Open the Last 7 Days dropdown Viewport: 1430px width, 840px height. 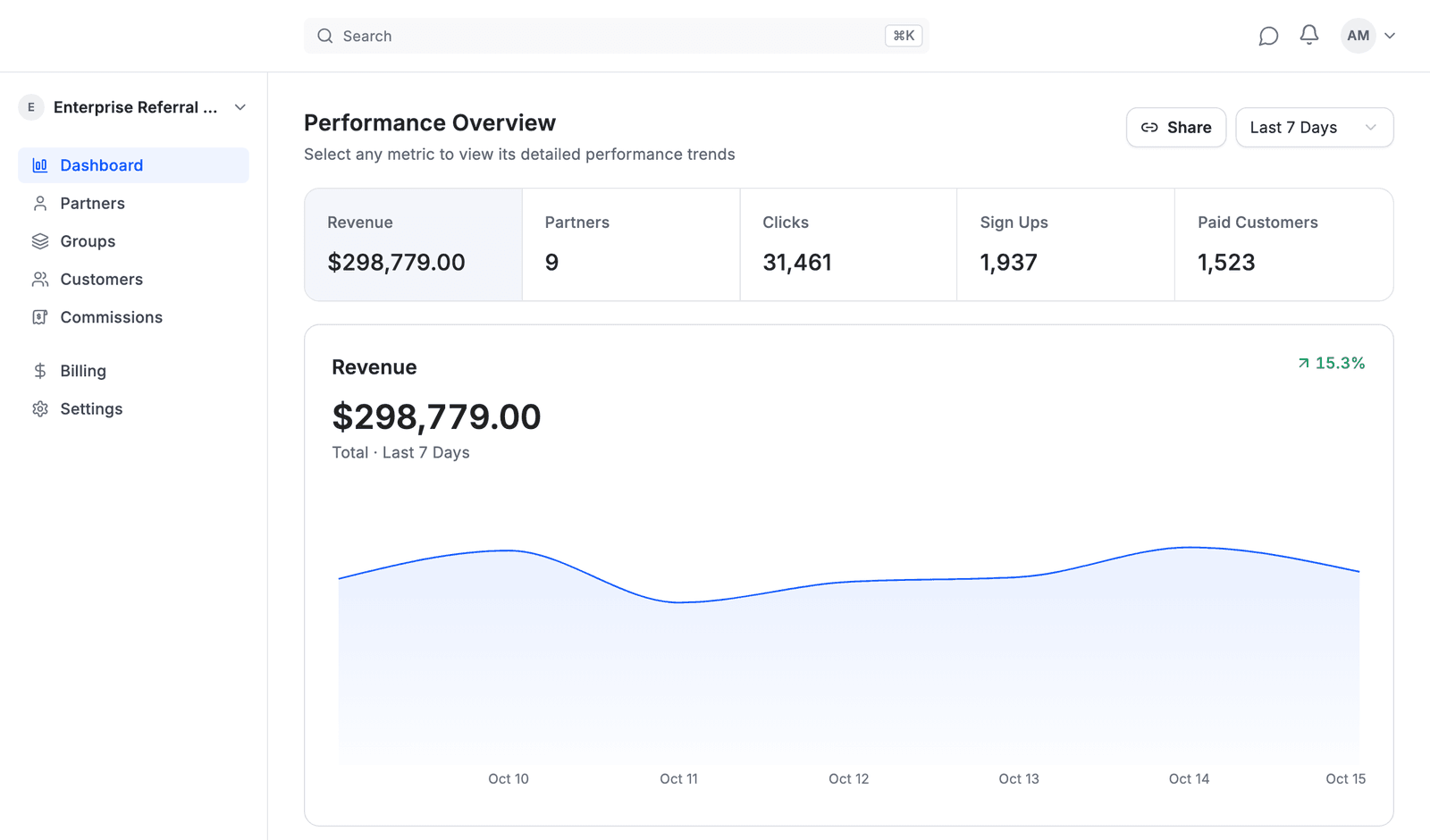(x=1314, y=128)
